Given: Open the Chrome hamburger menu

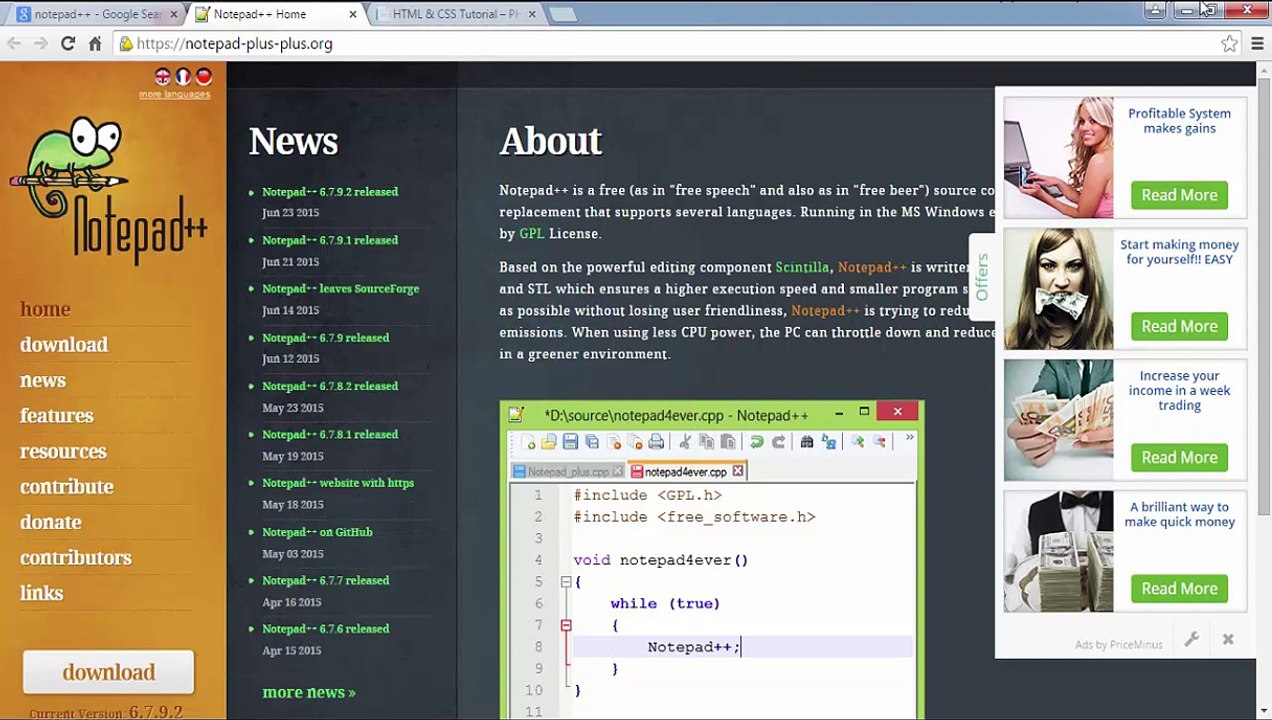Looking at the screenshot, I should tap(1257, 44).
